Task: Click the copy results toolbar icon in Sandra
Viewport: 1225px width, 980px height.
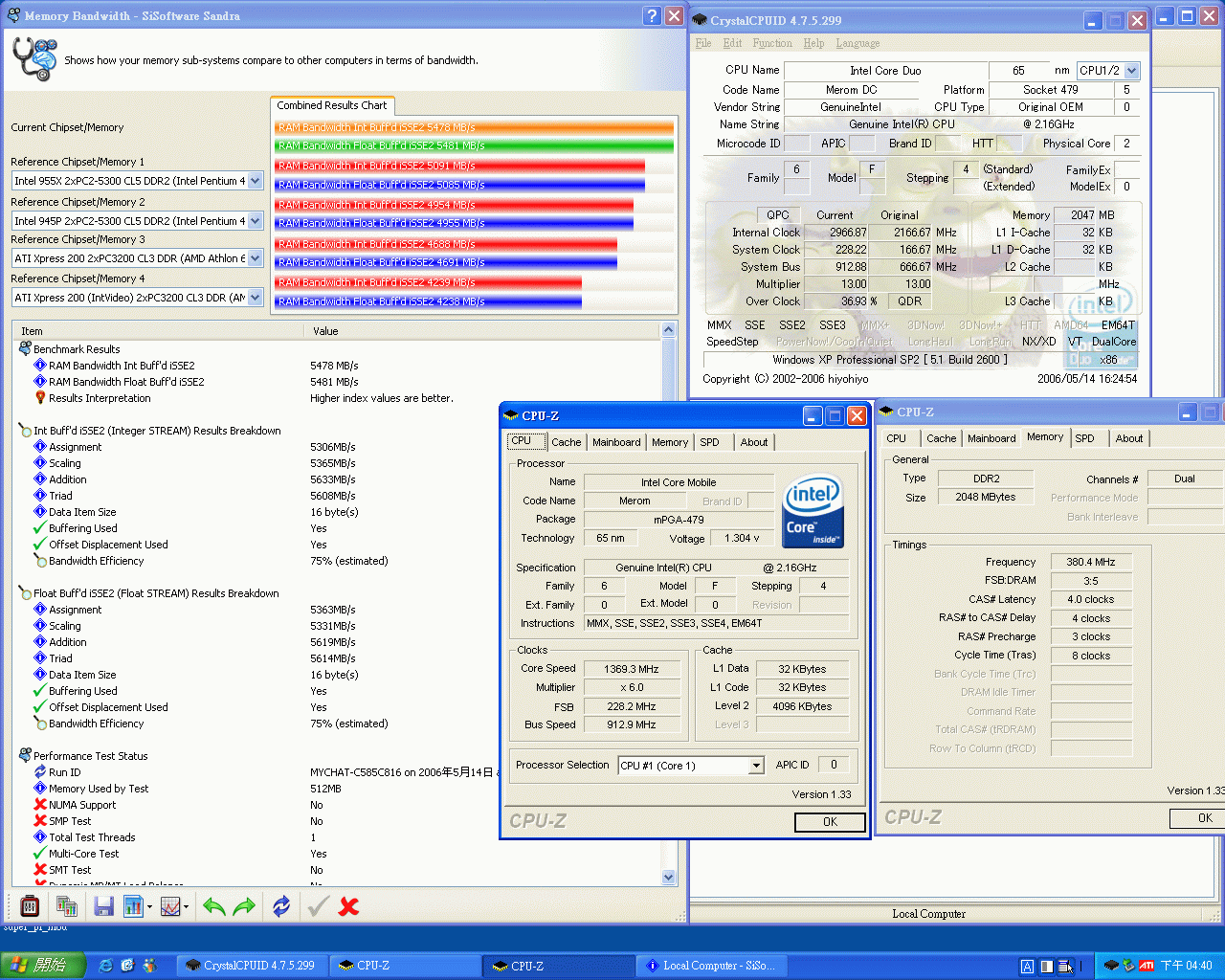Action: pyautogui.click(x=66, y=905)
